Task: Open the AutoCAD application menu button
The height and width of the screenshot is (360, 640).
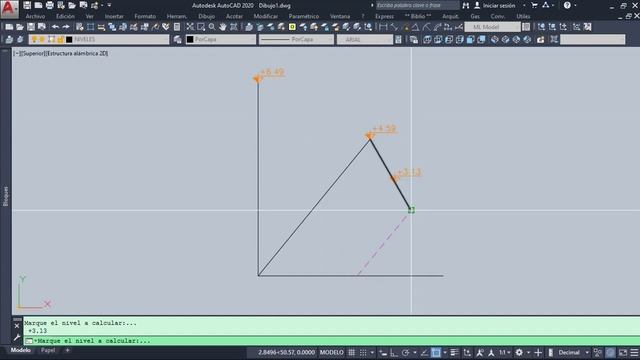Action: coord(9,9)
